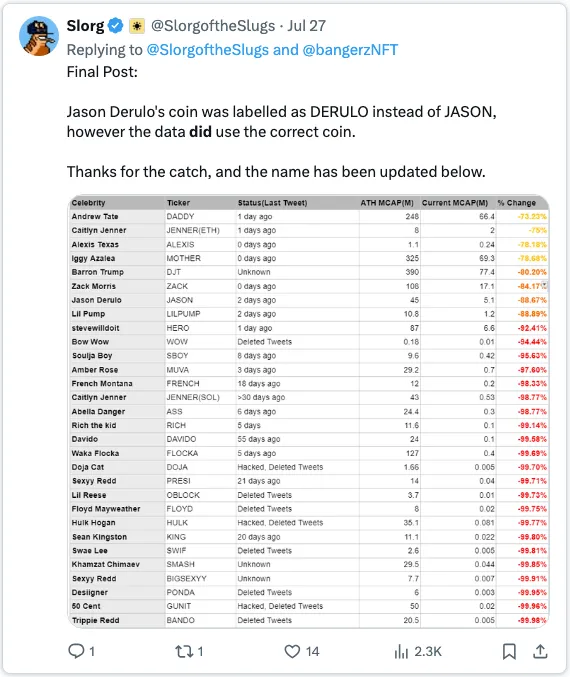Click the Jason Derulo JASON row
Screen dimensions: 570x677
tap(309, 300)
